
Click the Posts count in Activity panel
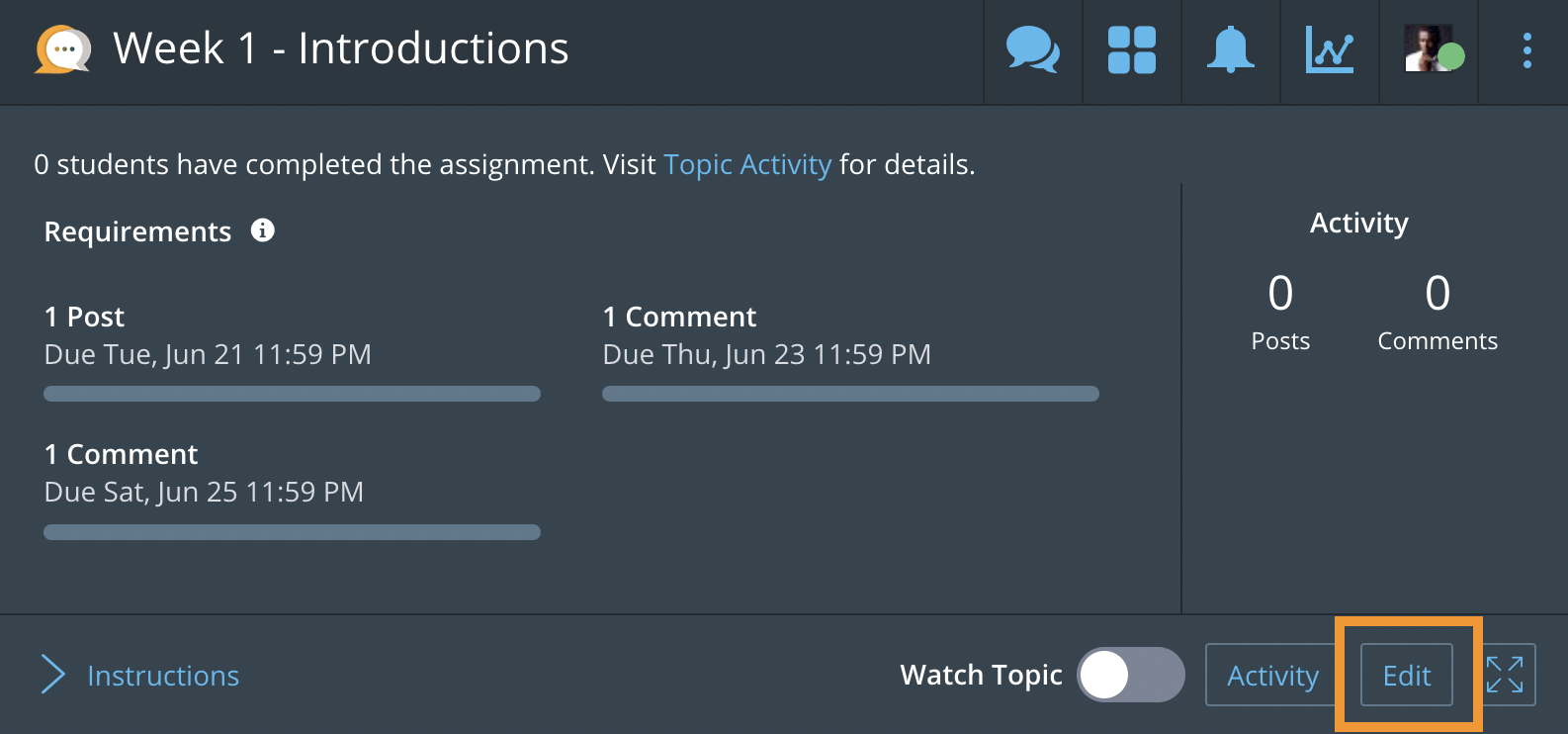(x=1280, y=293)
